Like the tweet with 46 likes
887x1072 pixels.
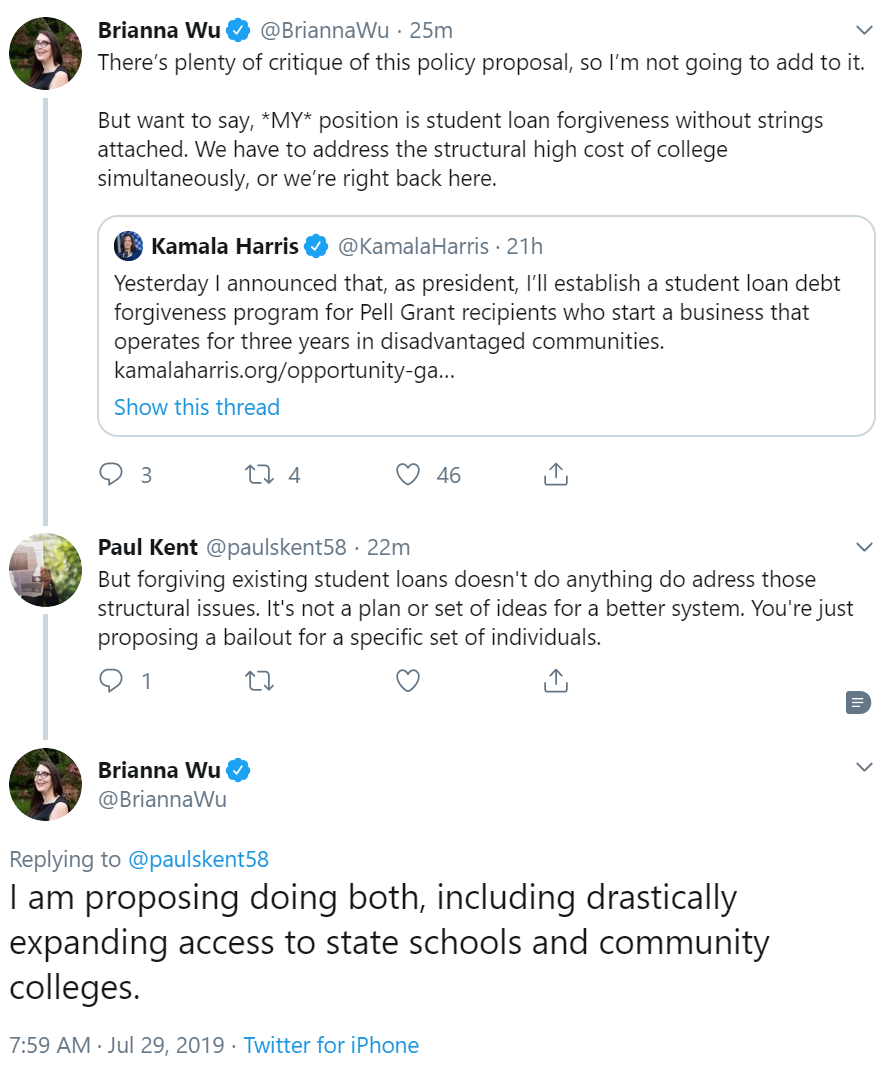(x=408, y=474)
